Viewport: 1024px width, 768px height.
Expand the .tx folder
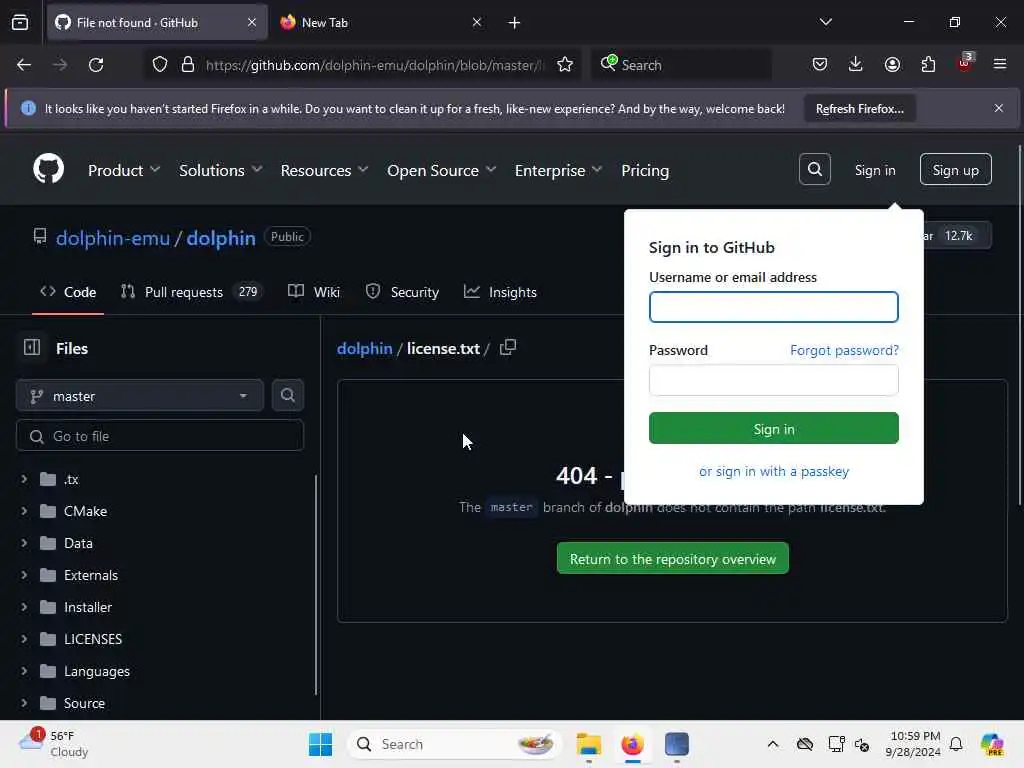coord(24,479)
